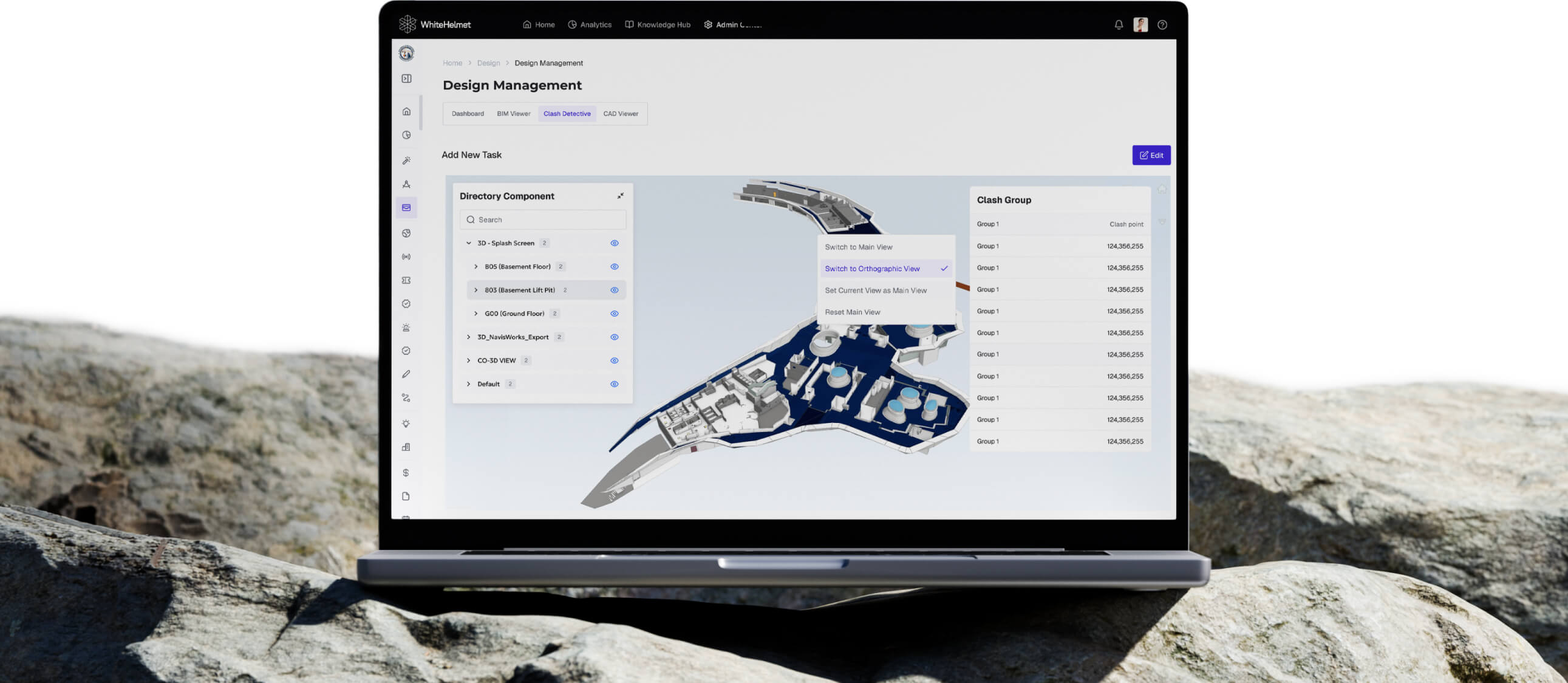
Task: Click the sidebar scrollbar thumb
Action: pyautogui.click(x=421, y=112)
